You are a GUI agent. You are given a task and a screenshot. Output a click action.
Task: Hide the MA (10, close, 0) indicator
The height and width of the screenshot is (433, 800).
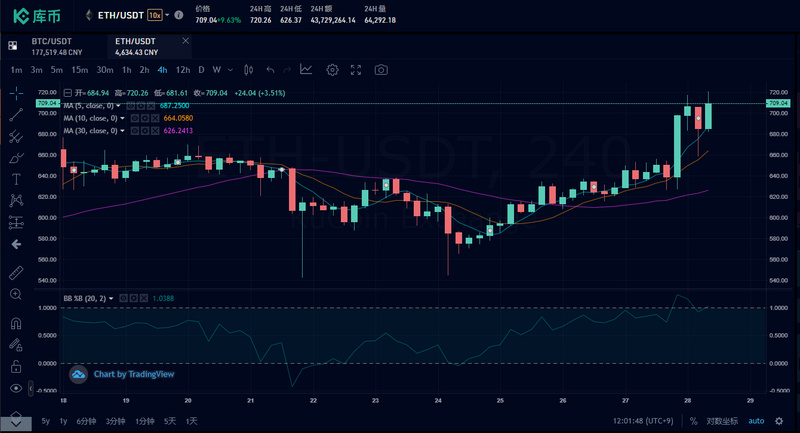135,118
